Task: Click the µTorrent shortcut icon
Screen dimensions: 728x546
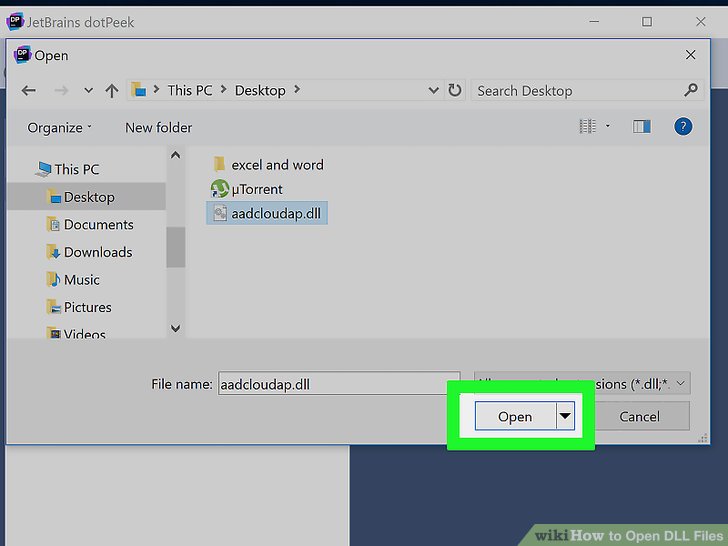Action: pyautogui.click(x=220, y=189)
